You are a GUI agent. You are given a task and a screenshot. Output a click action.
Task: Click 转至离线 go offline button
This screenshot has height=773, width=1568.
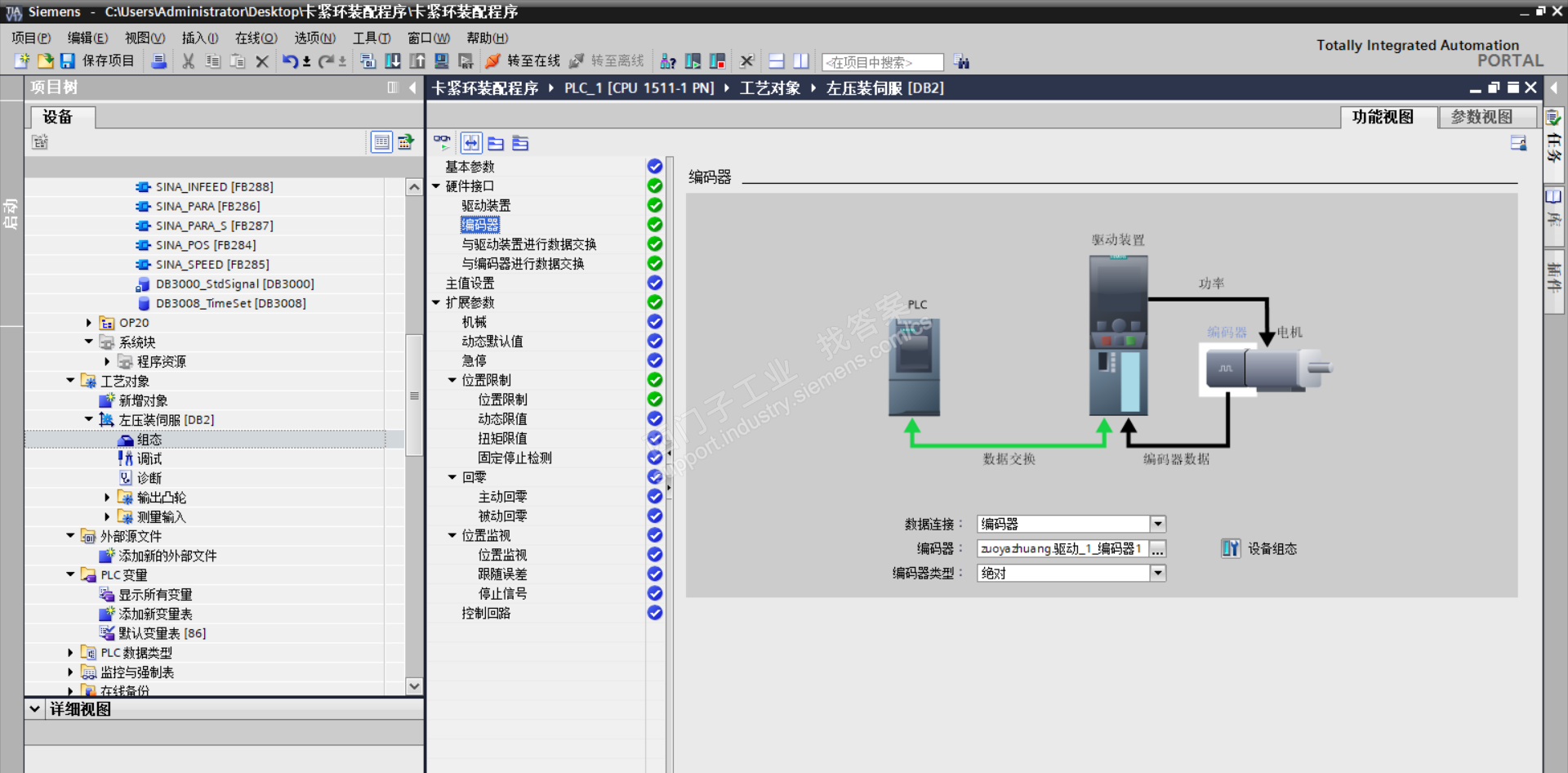[607, 61]
